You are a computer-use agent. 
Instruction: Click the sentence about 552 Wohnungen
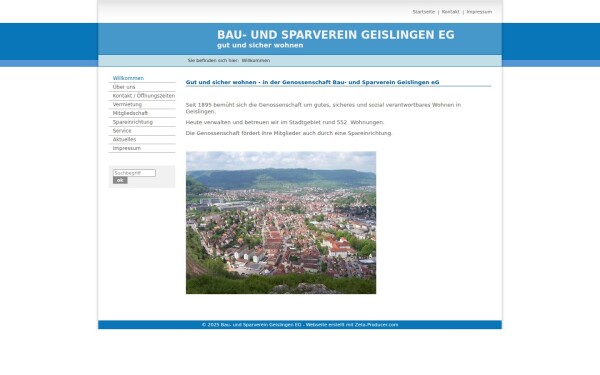coord(285,122)
